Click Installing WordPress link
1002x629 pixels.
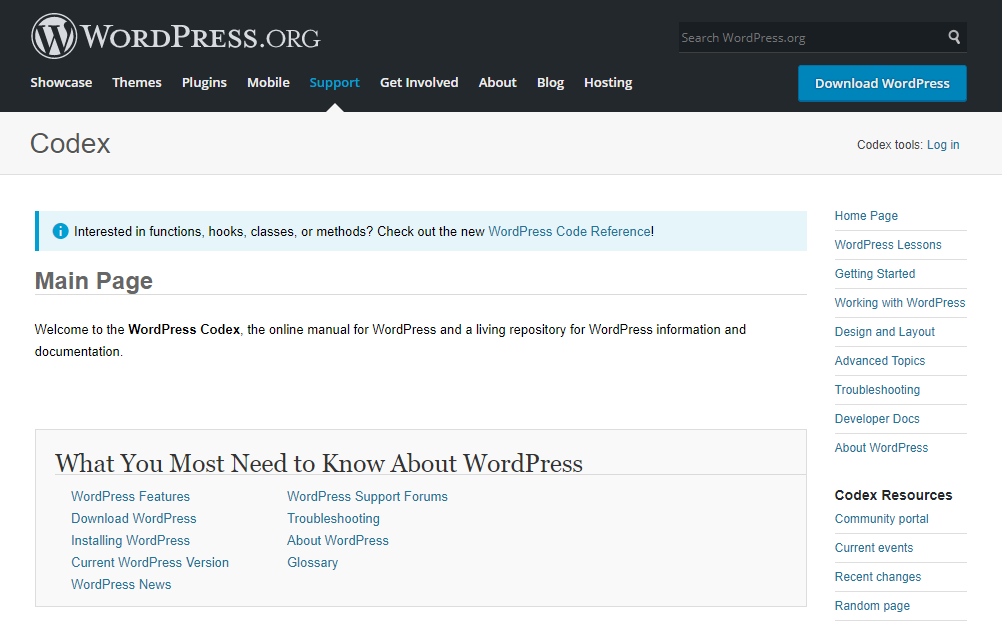[130, 541]
